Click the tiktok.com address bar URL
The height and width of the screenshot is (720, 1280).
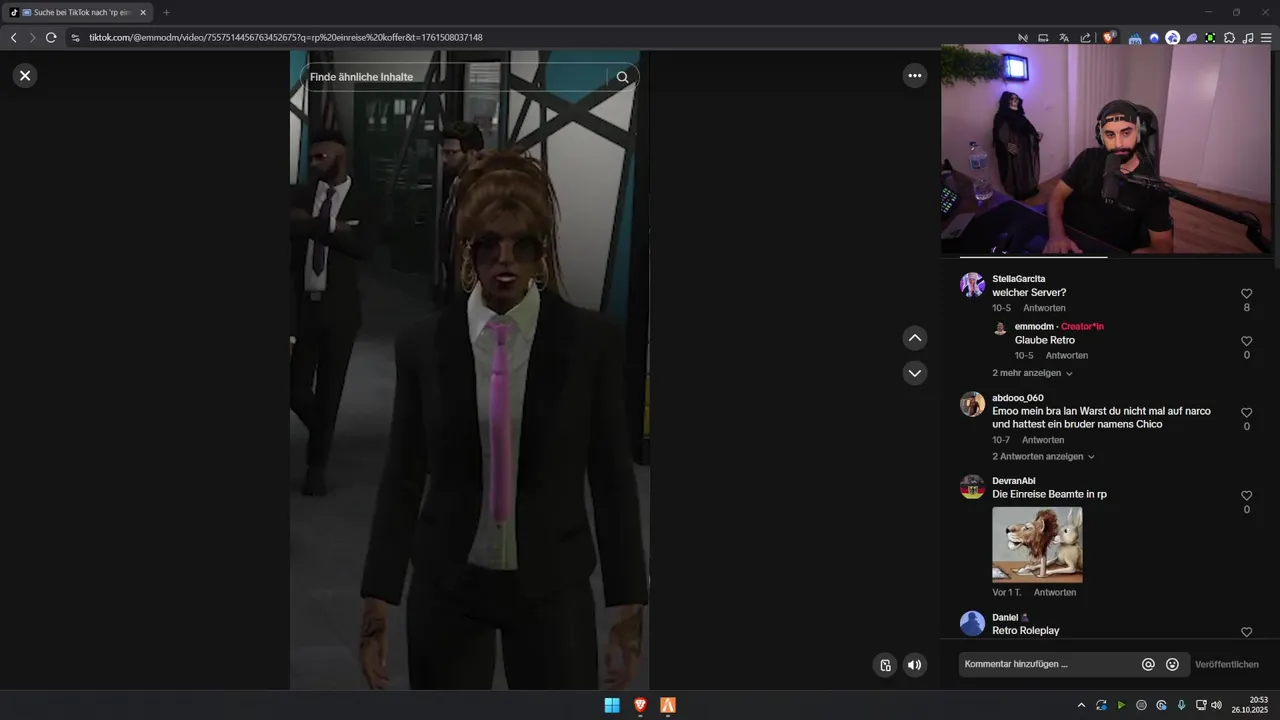tap(286, 37)
